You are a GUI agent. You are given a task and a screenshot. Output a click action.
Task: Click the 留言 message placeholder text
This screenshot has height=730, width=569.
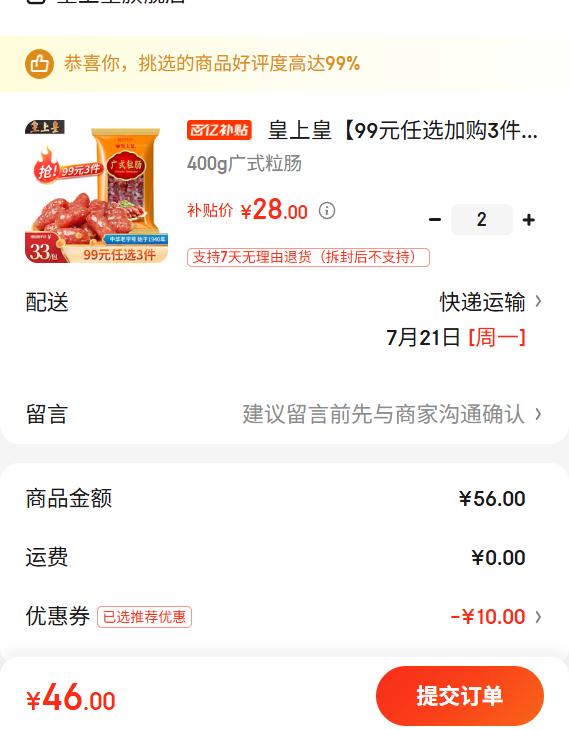point(384,414)
